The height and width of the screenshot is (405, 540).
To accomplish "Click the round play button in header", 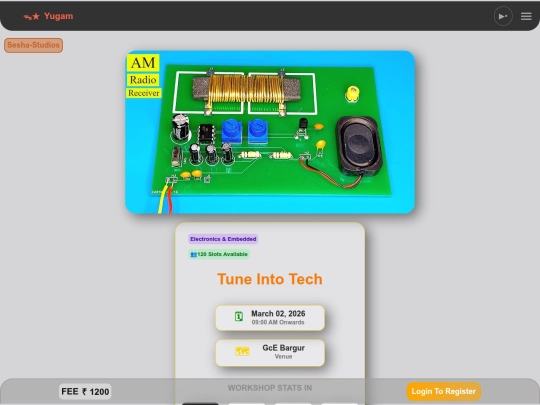I will click(x=503, y=16).
